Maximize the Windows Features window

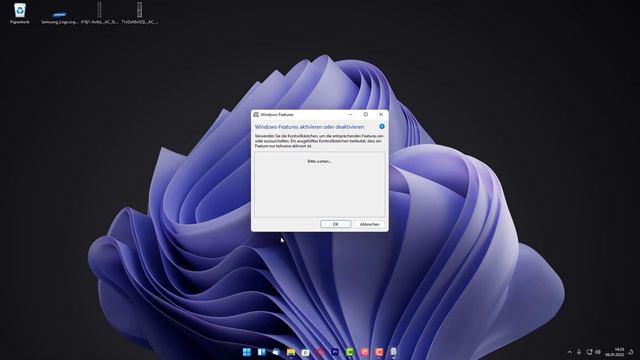click(366, 115)
